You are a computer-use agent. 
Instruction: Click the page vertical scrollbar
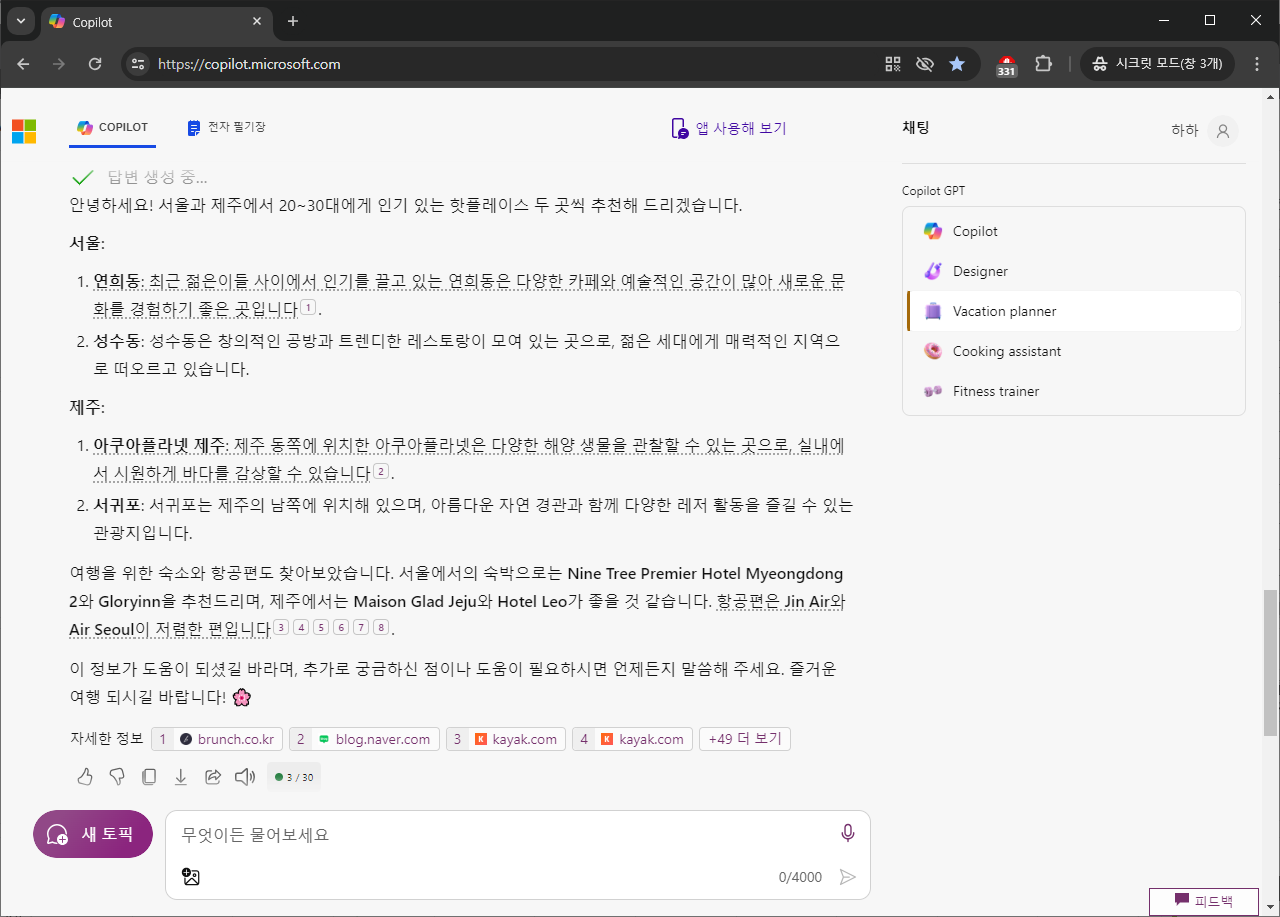pyautogui.click(x=1271, y=662)
